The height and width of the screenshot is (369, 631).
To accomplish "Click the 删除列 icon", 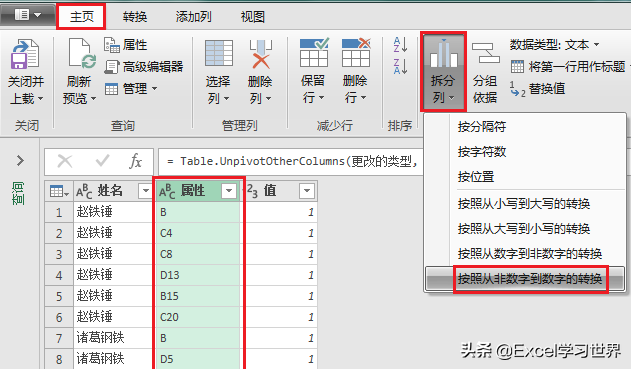I will coord(260,54).
